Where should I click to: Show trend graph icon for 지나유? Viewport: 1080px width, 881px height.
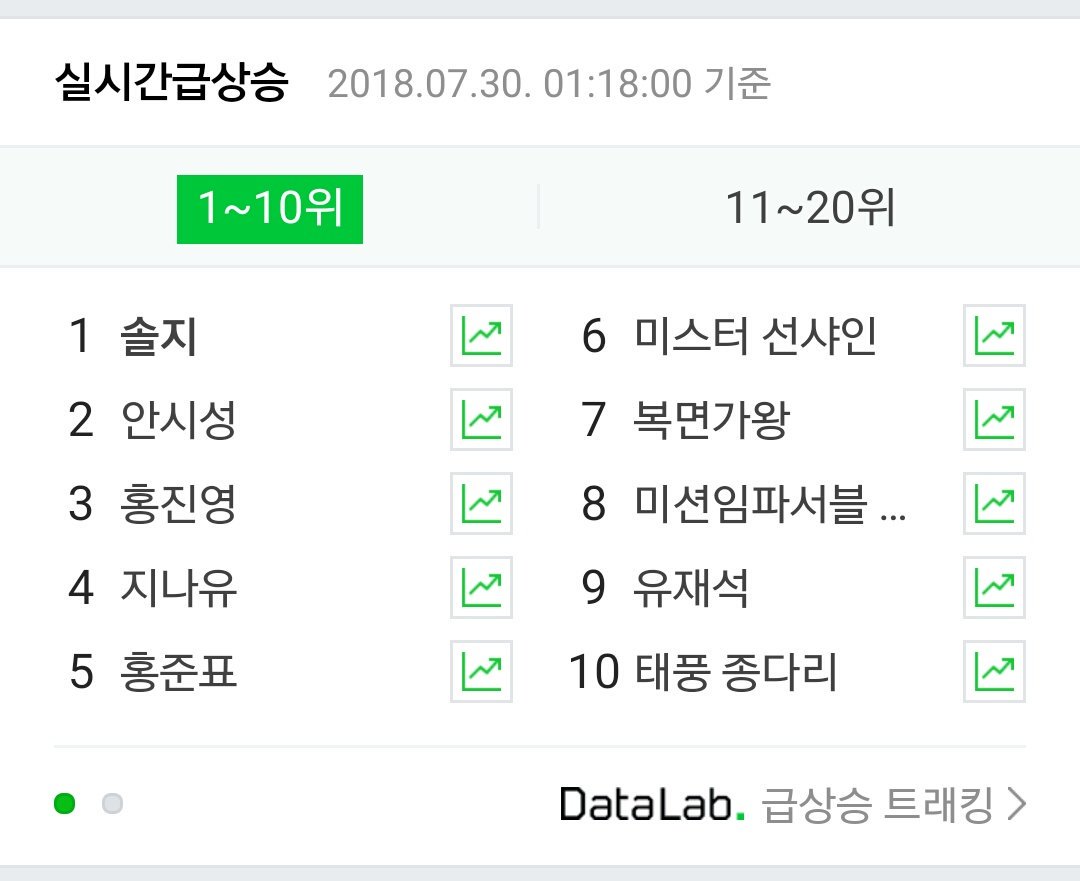tap(481, 588)
